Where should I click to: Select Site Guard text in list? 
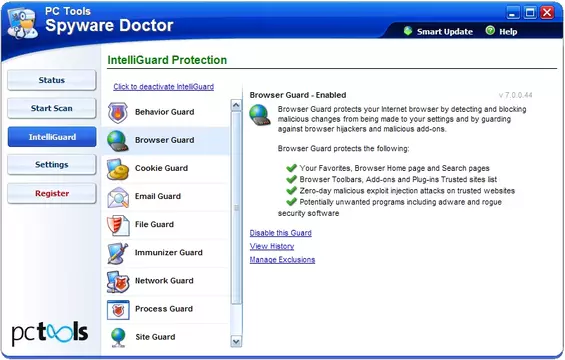tap(155, 337)
